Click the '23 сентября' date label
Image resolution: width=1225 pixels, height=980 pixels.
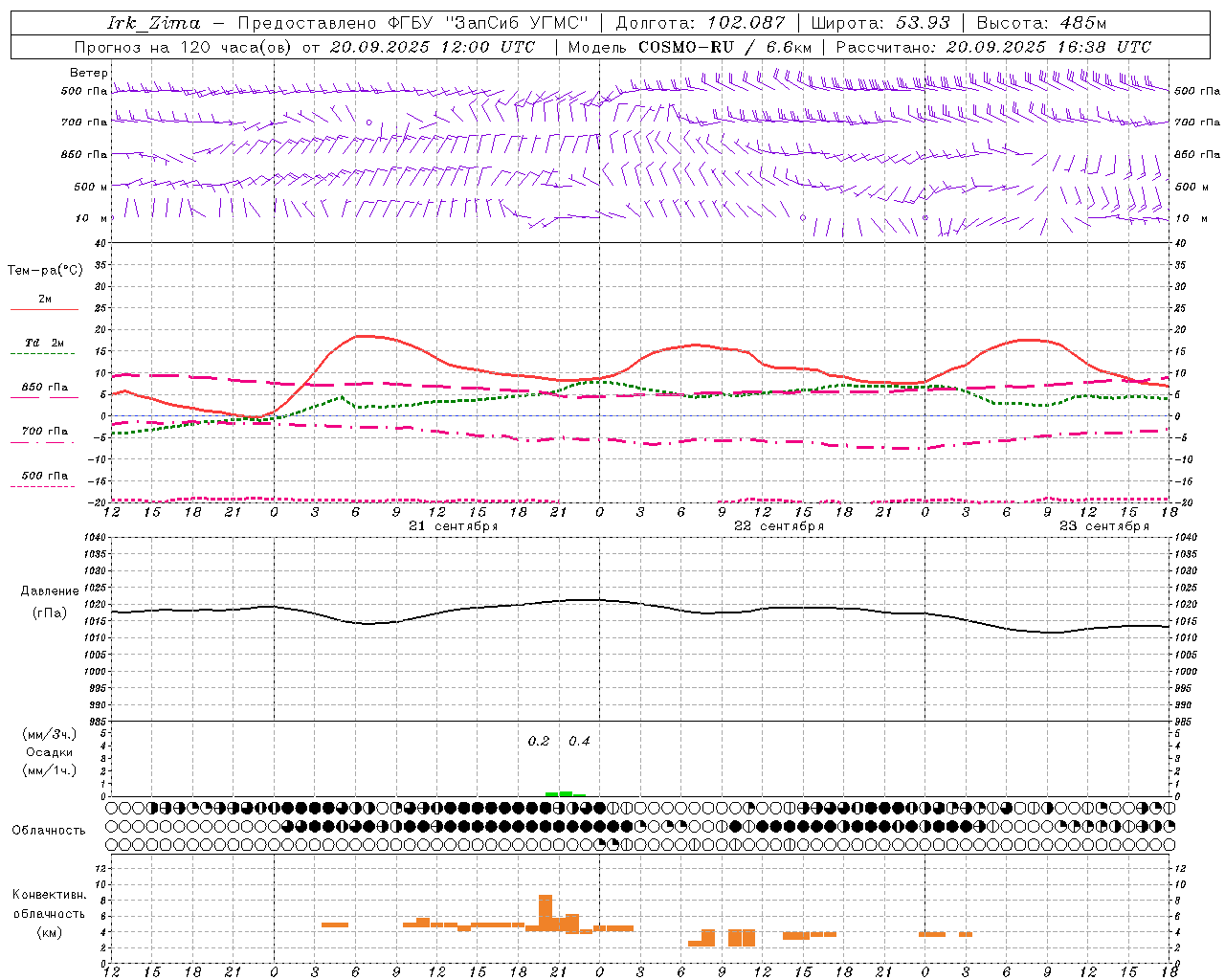(x=1103, y=526)
